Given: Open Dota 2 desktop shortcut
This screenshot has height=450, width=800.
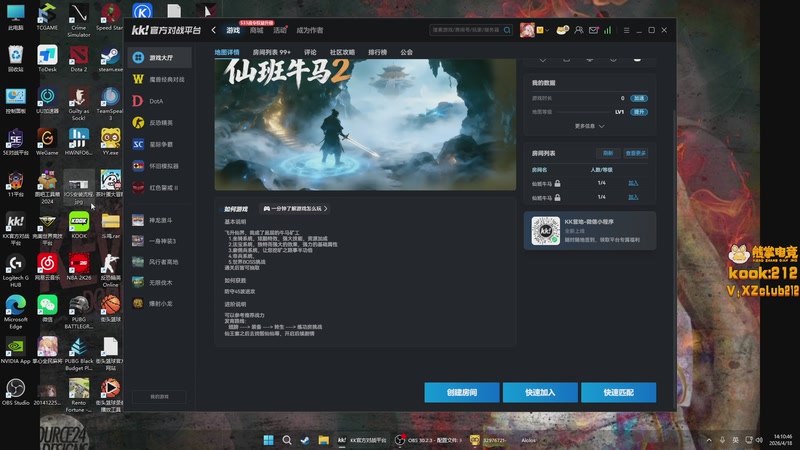Looking at the screenshot, I should click(79, 58).
